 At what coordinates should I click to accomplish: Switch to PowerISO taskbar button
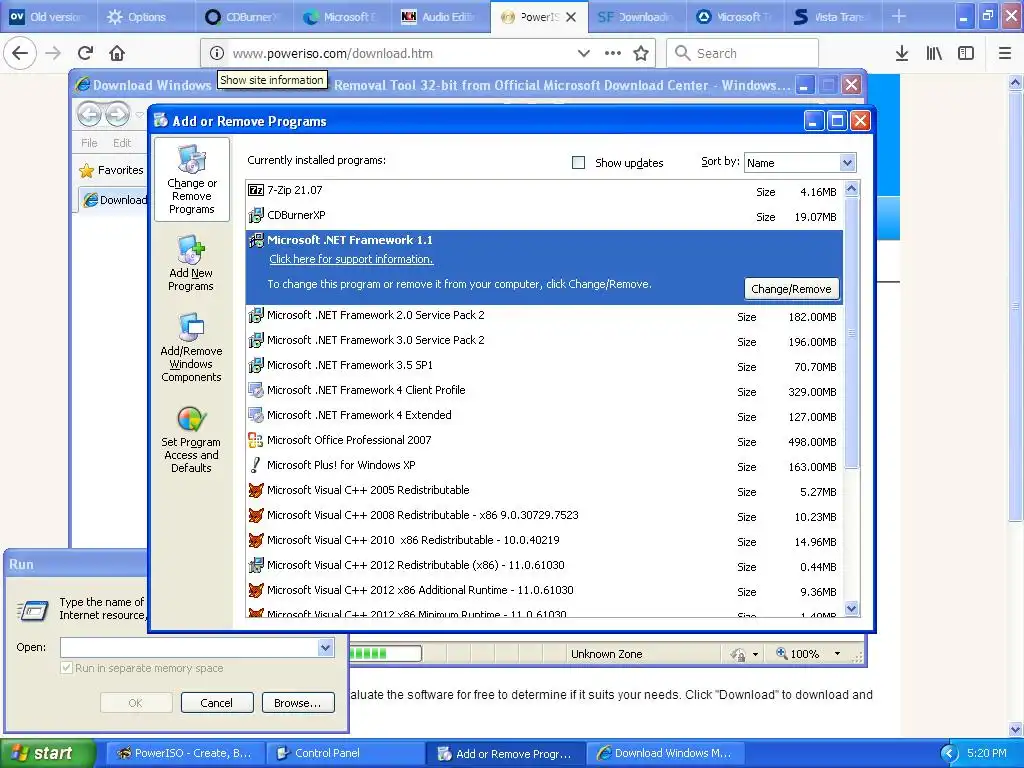coord(184,753)
